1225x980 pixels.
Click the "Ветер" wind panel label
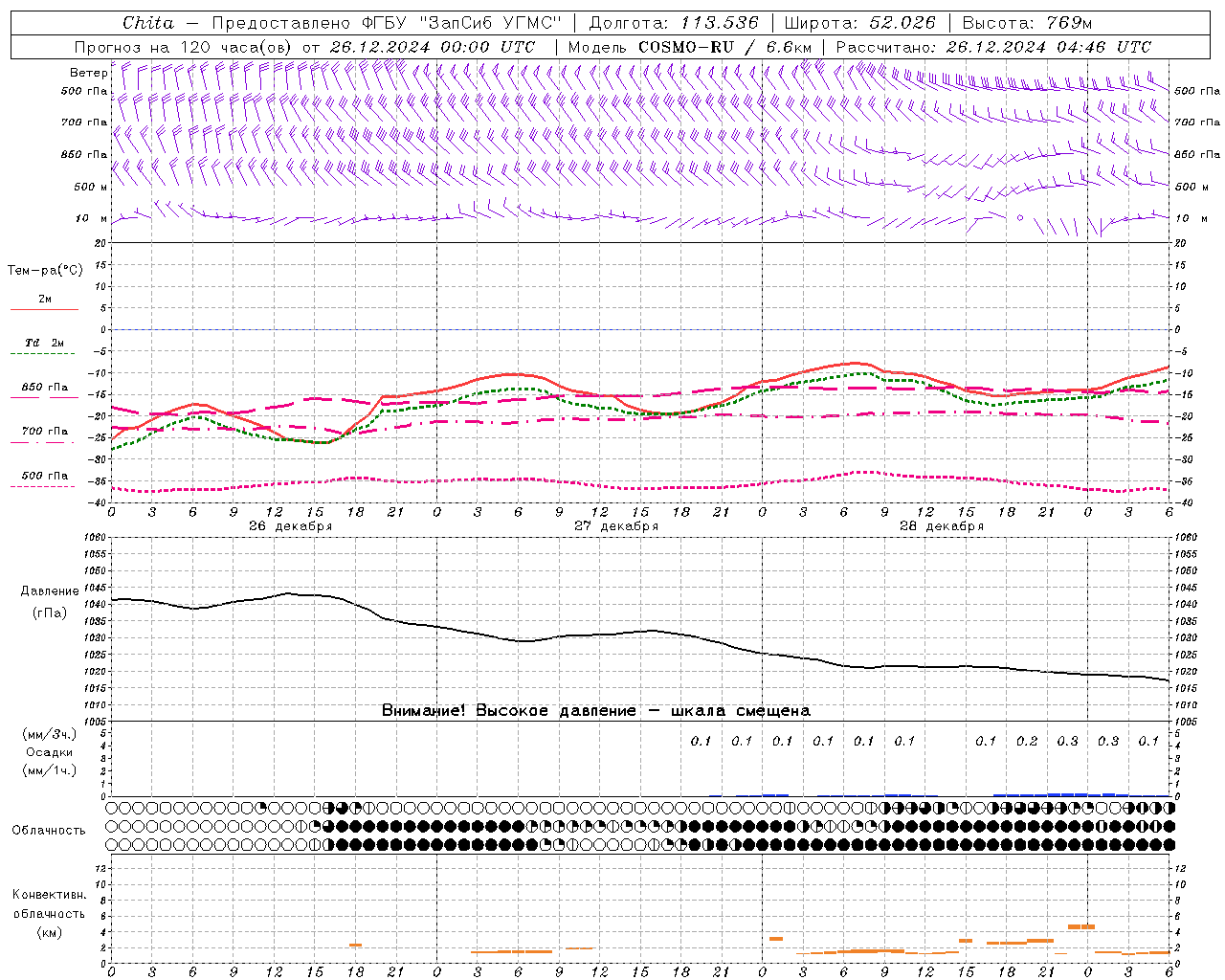pyautogui.click(x=88, y=73)
